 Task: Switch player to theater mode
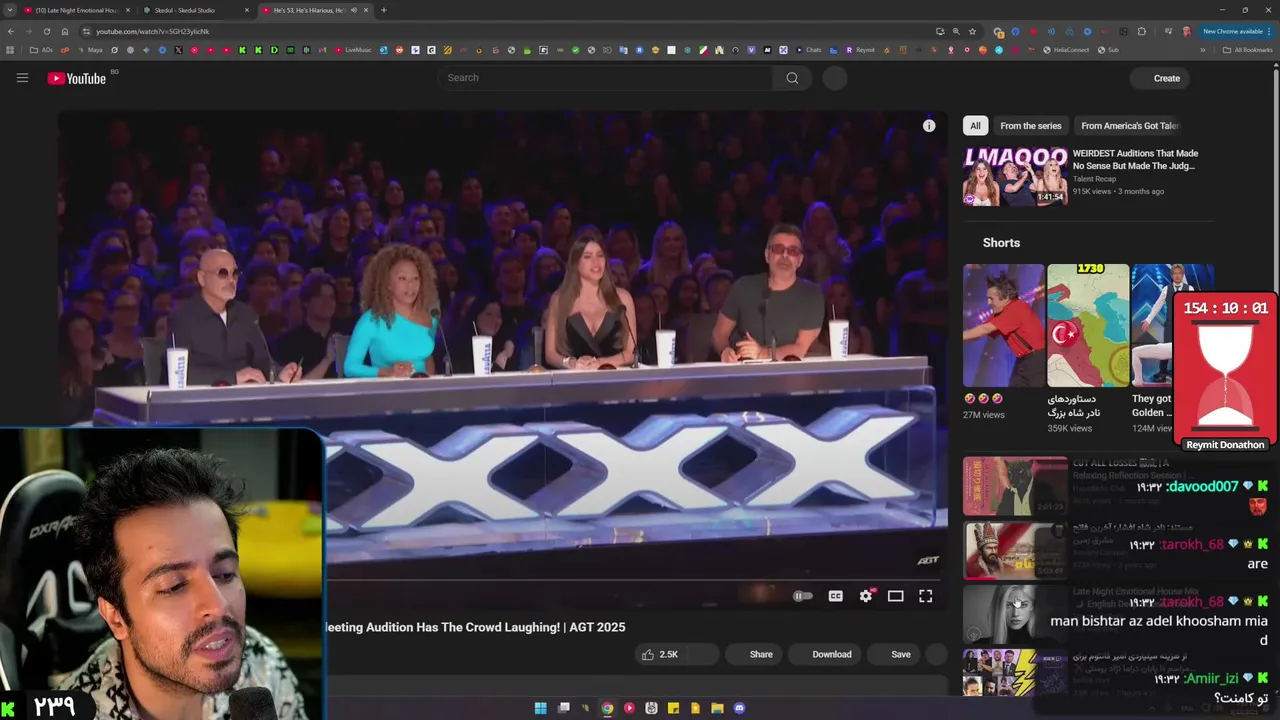[896, 596]
